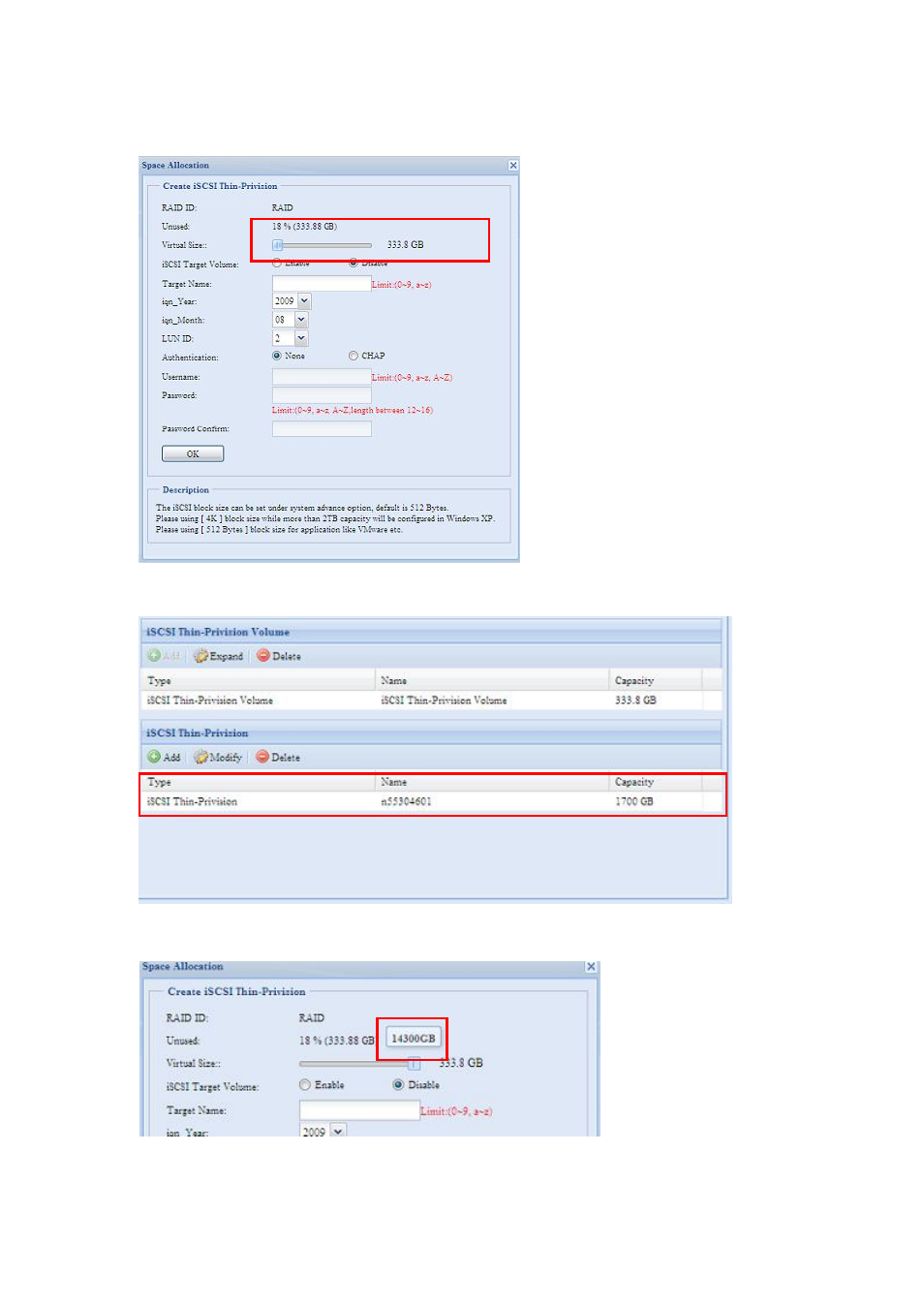Viewport: 924px width, 1308px height.
Task: Click the 'iSCSI Thin-Privision' panel header
Action: 431,733
